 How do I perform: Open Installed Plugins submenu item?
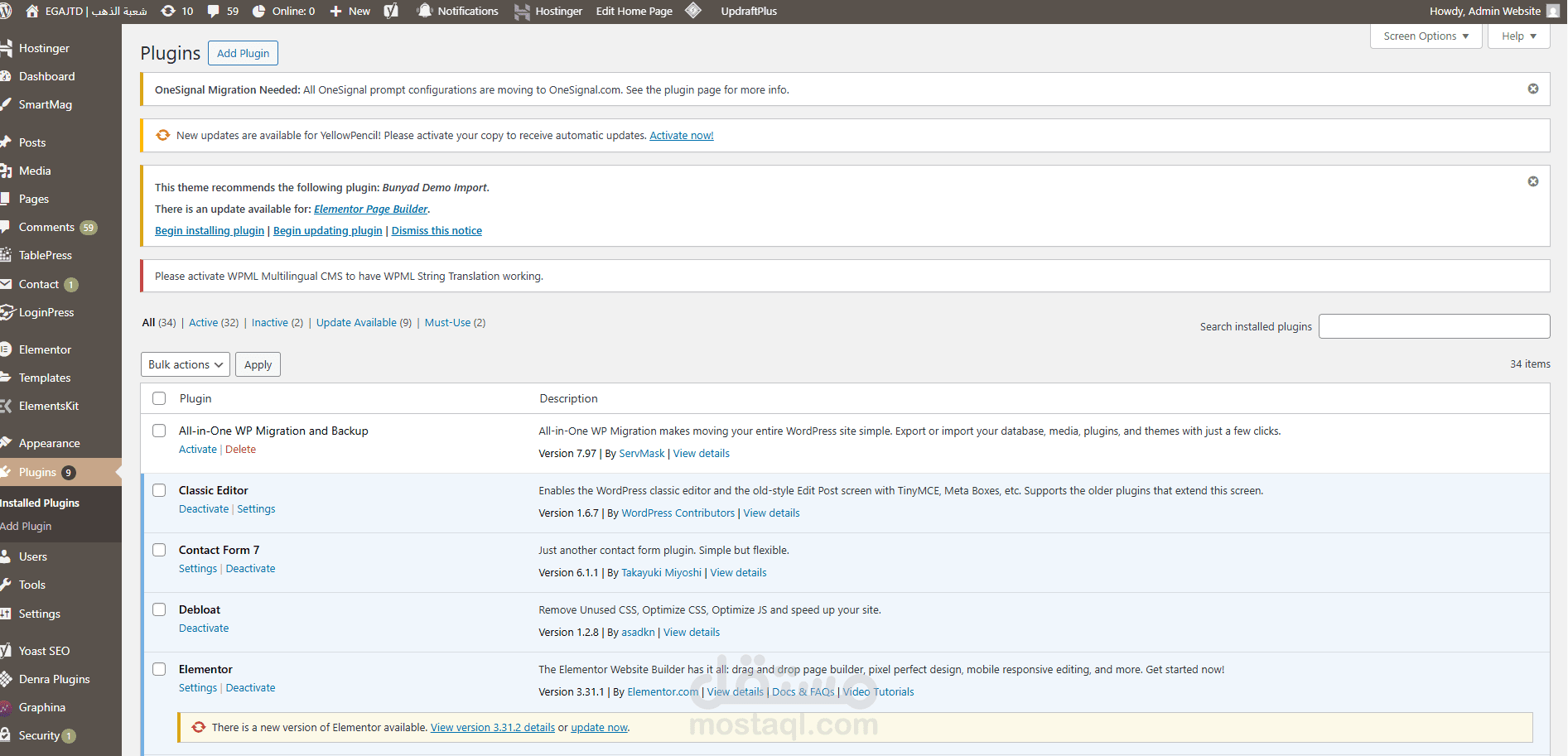pyautogui.click(x=40, y=503)
